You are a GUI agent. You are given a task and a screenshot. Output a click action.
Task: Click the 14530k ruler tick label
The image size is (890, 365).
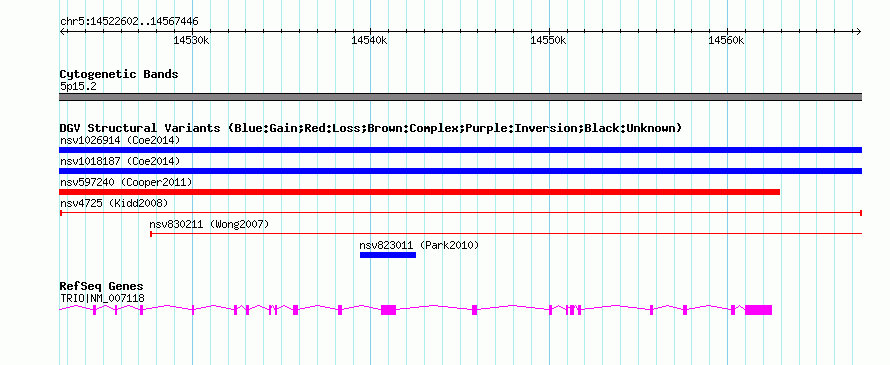point(191,40)
